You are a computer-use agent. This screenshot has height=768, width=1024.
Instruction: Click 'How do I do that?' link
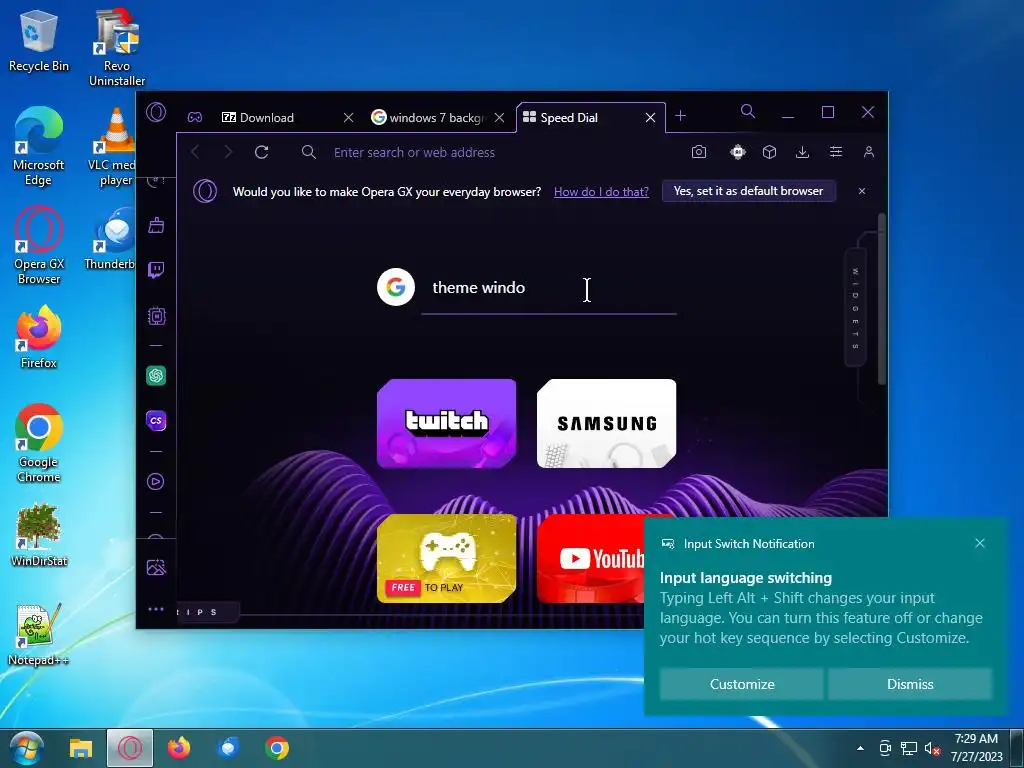tap(601, 191)
